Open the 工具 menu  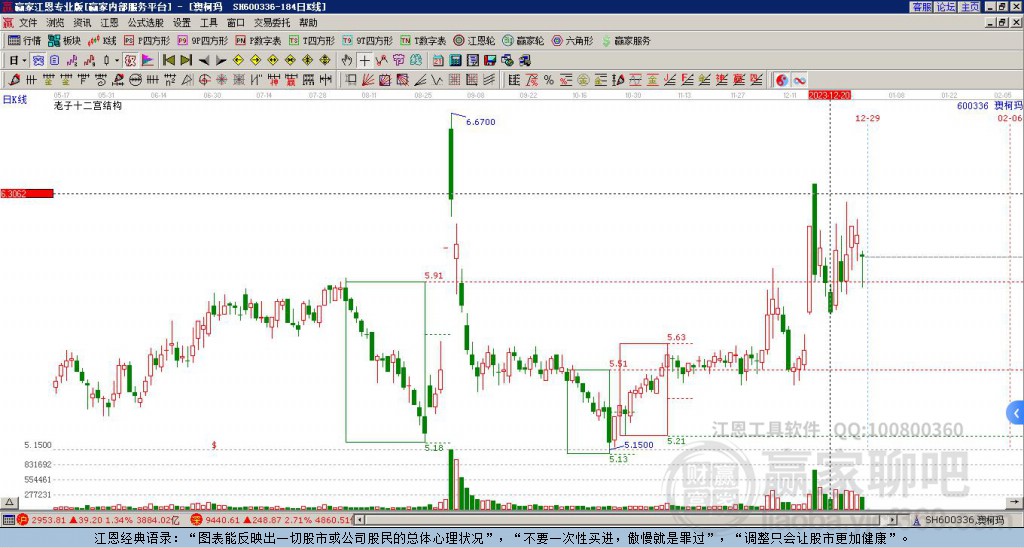(x=208, y=23)
